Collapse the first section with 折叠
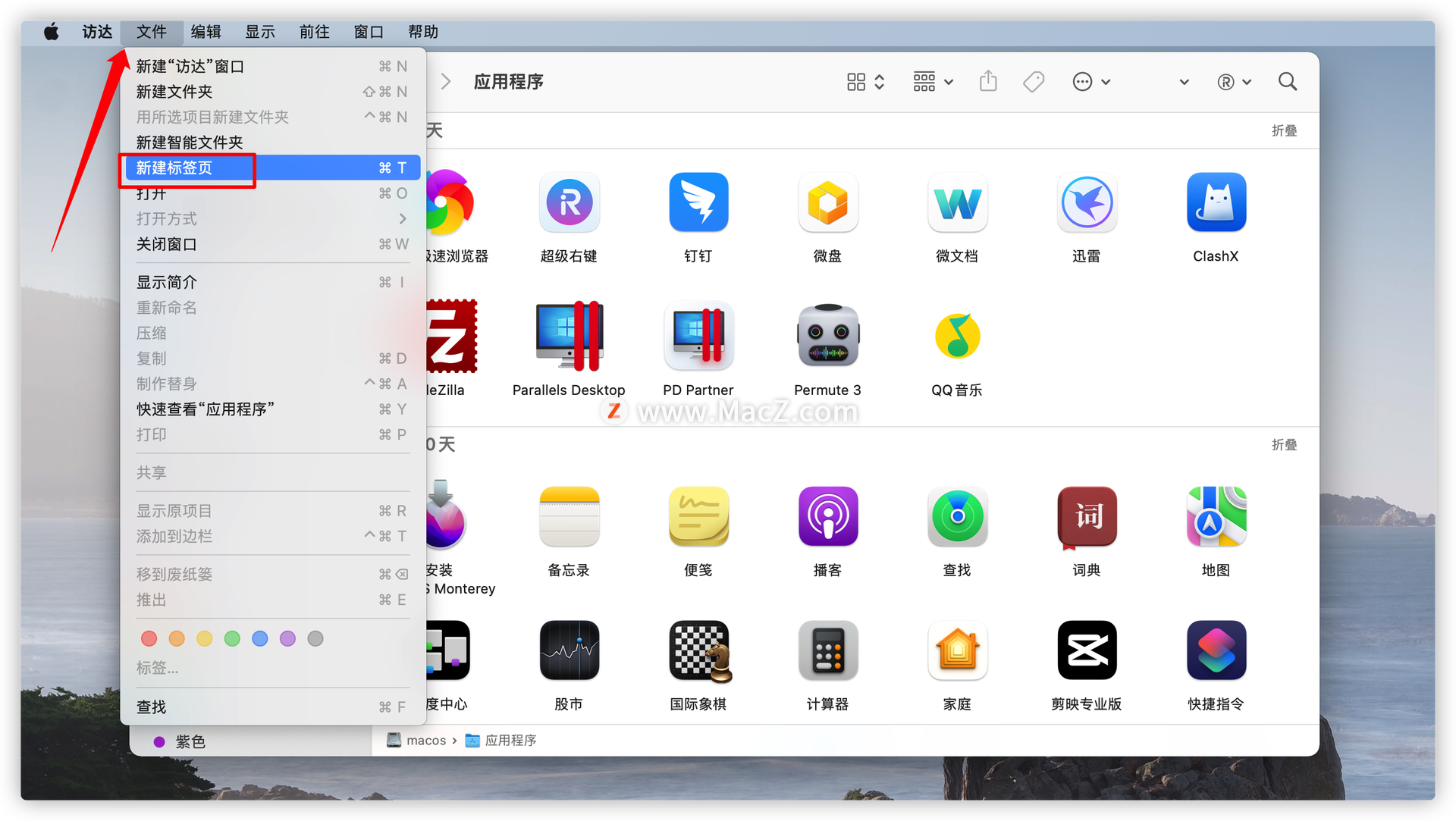Viewport: 1456px width, 821px height. tap(1284, 130)
